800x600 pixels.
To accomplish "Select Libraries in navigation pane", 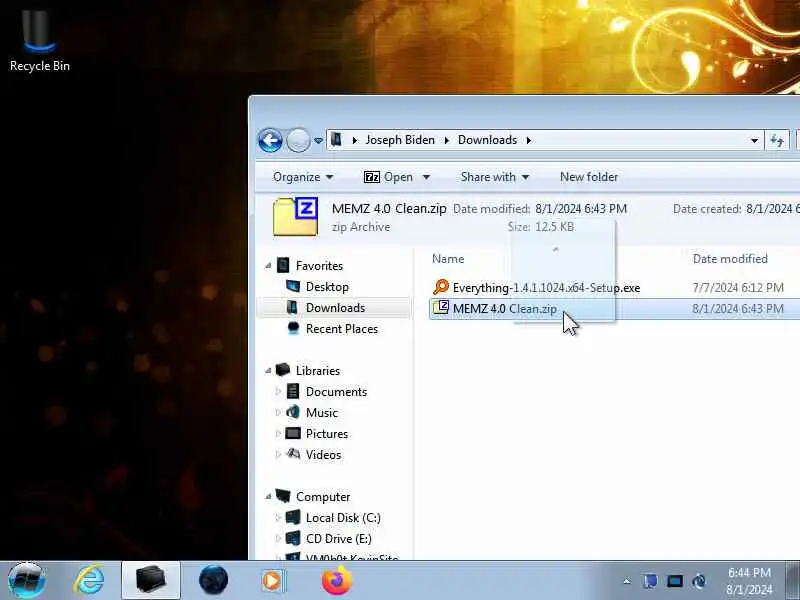I will [318, 370].
